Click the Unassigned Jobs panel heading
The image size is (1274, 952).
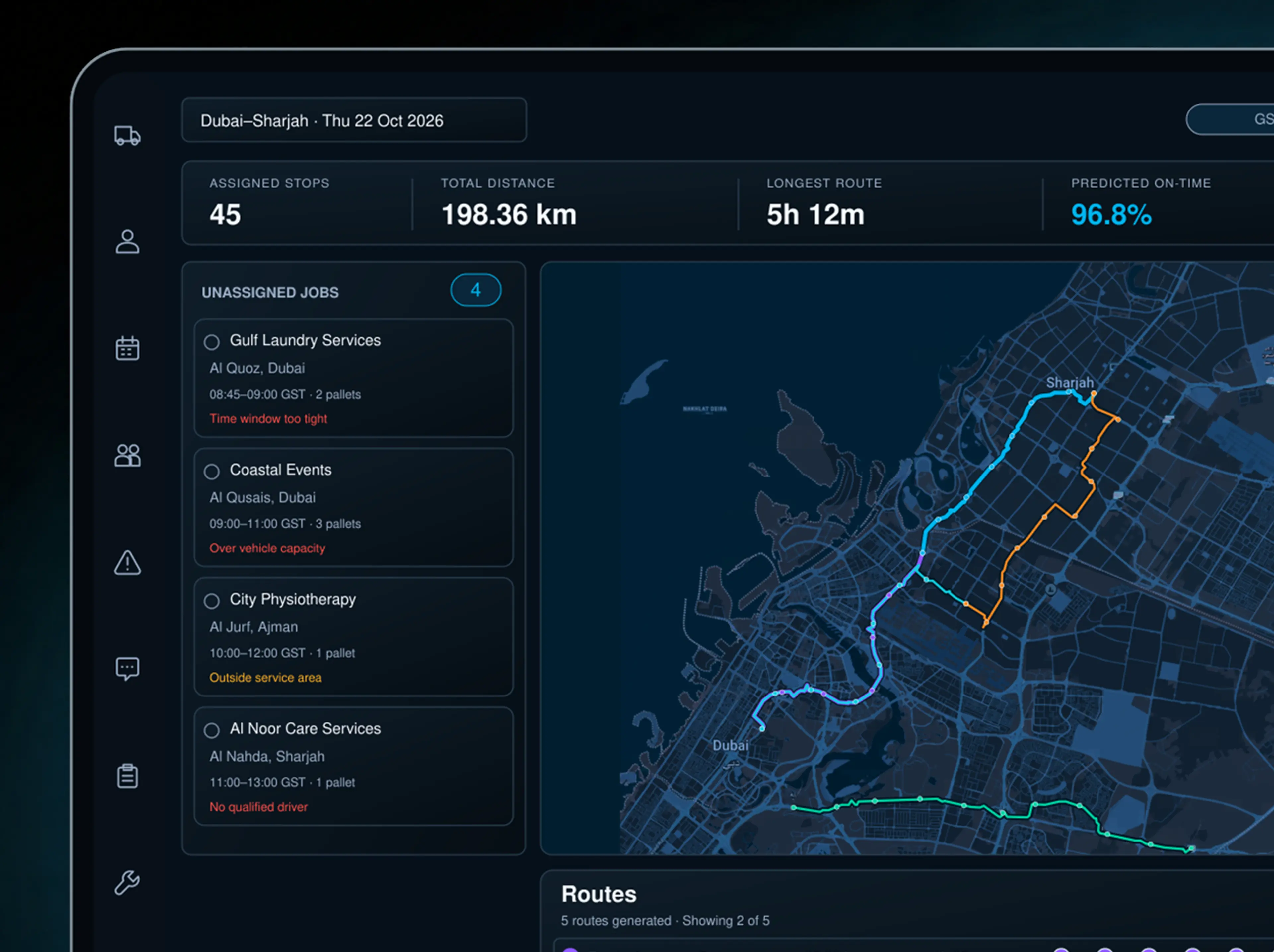pyautogui.click(x=270, y=293)
